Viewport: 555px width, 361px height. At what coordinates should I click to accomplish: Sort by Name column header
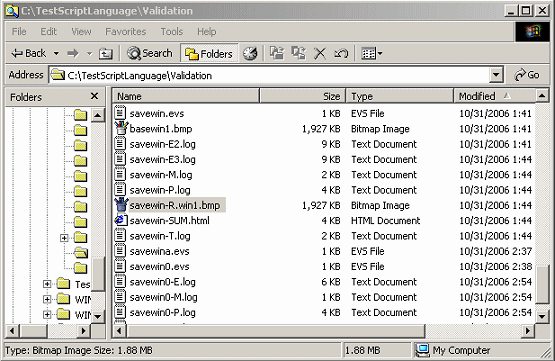click(x=186, y=96)
